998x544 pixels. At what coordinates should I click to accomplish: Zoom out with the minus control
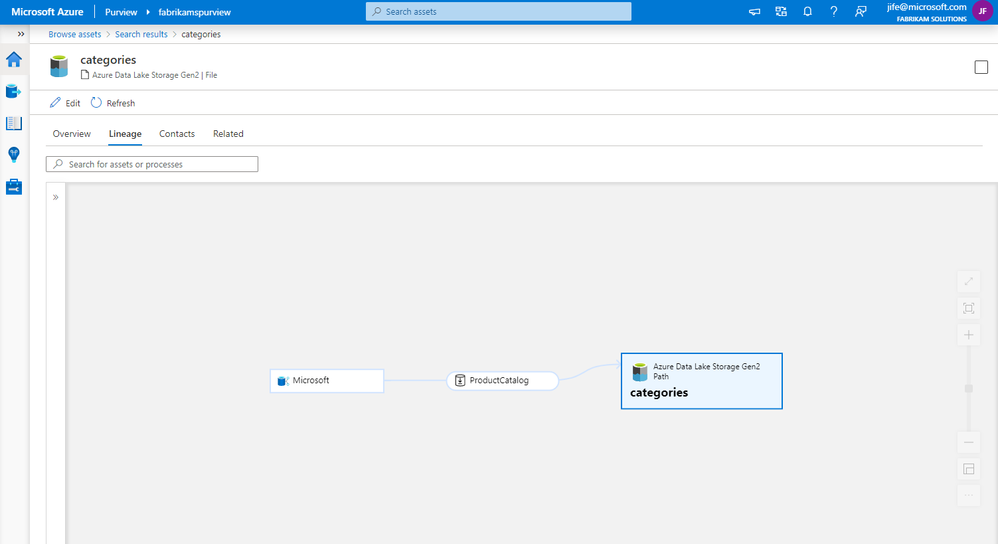tap(969, 442)
